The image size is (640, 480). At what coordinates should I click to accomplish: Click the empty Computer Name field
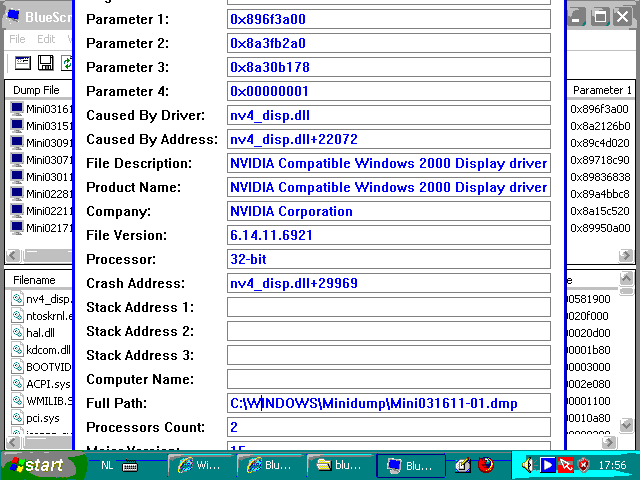click(x=389, y=379)
